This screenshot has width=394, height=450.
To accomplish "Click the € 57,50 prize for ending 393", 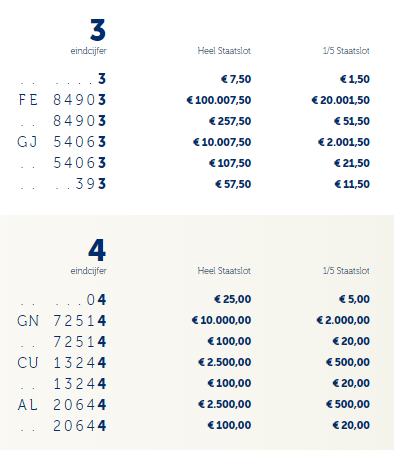I will point(233,184).
